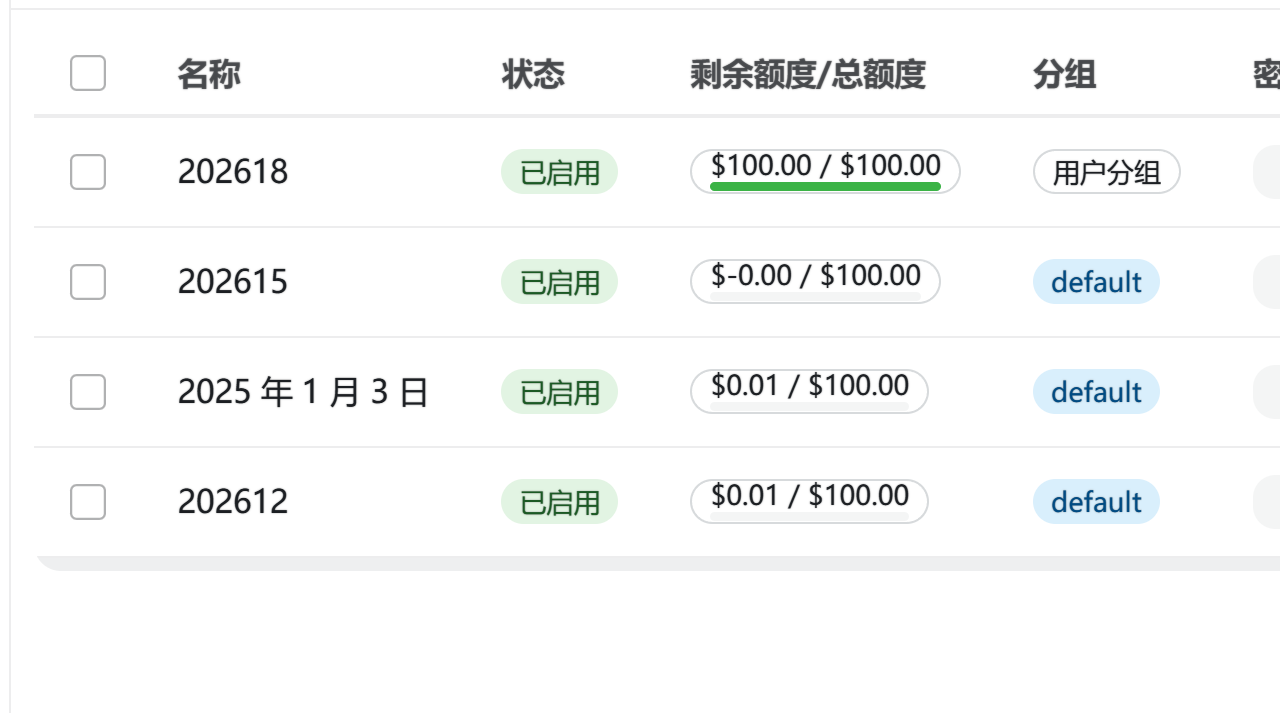The height and width of the screenshot is (713, 1280).
Task: Click the 状态 column header
Action: pos(533,74)
